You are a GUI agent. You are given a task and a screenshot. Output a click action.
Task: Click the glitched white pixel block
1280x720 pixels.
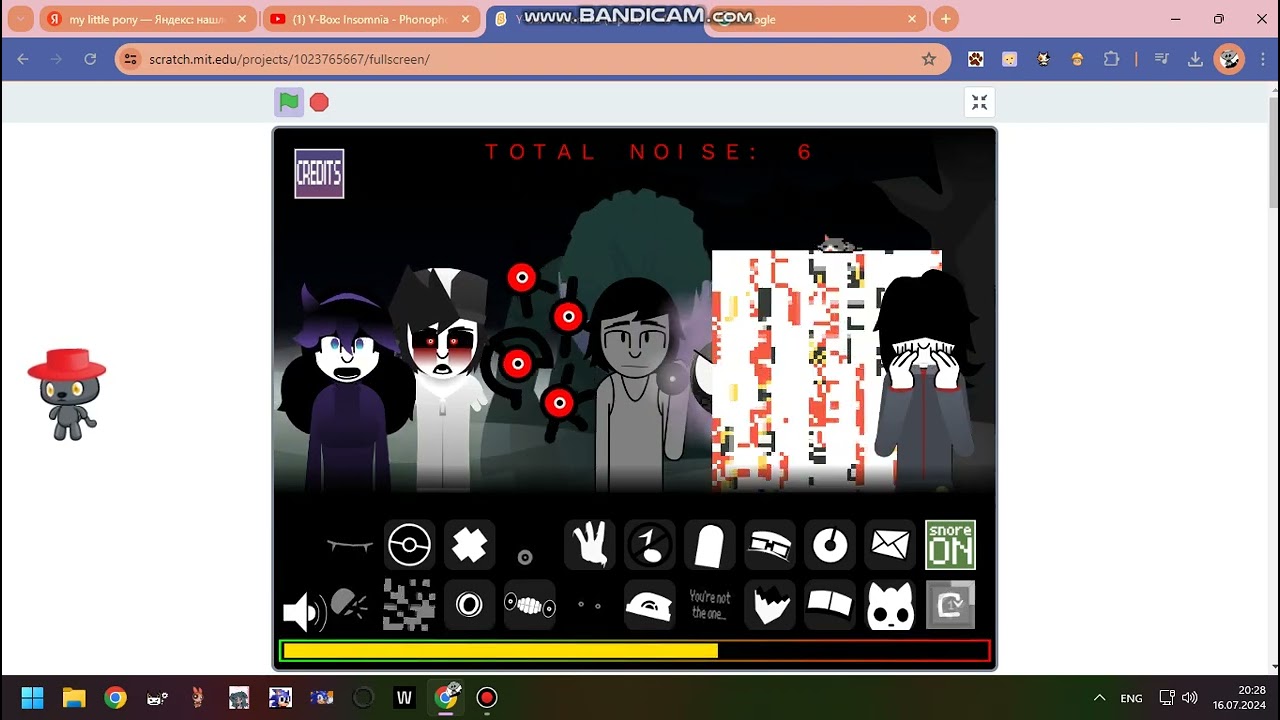click(795, 370)
